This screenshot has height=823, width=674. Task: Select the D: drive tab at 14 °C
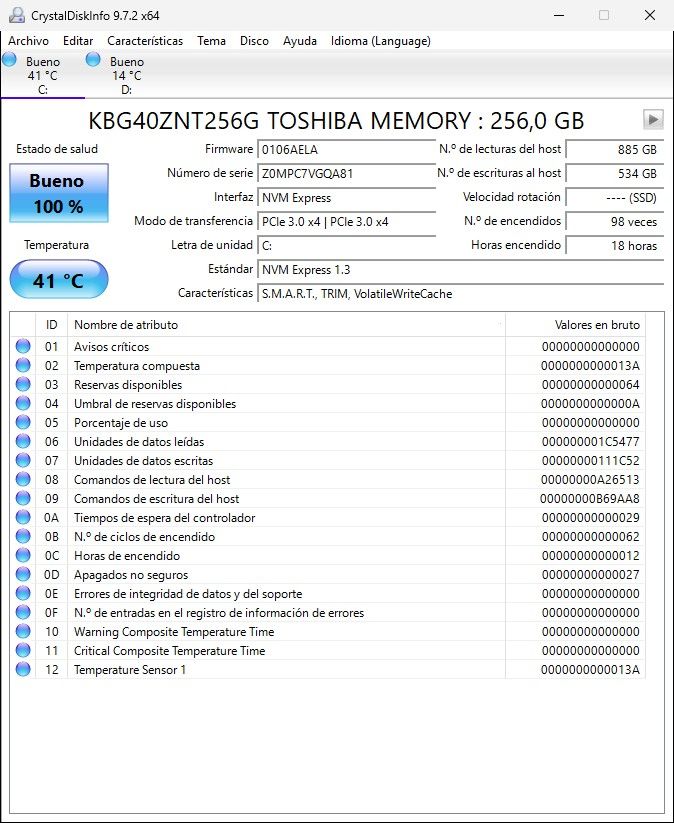pos(127,75)
